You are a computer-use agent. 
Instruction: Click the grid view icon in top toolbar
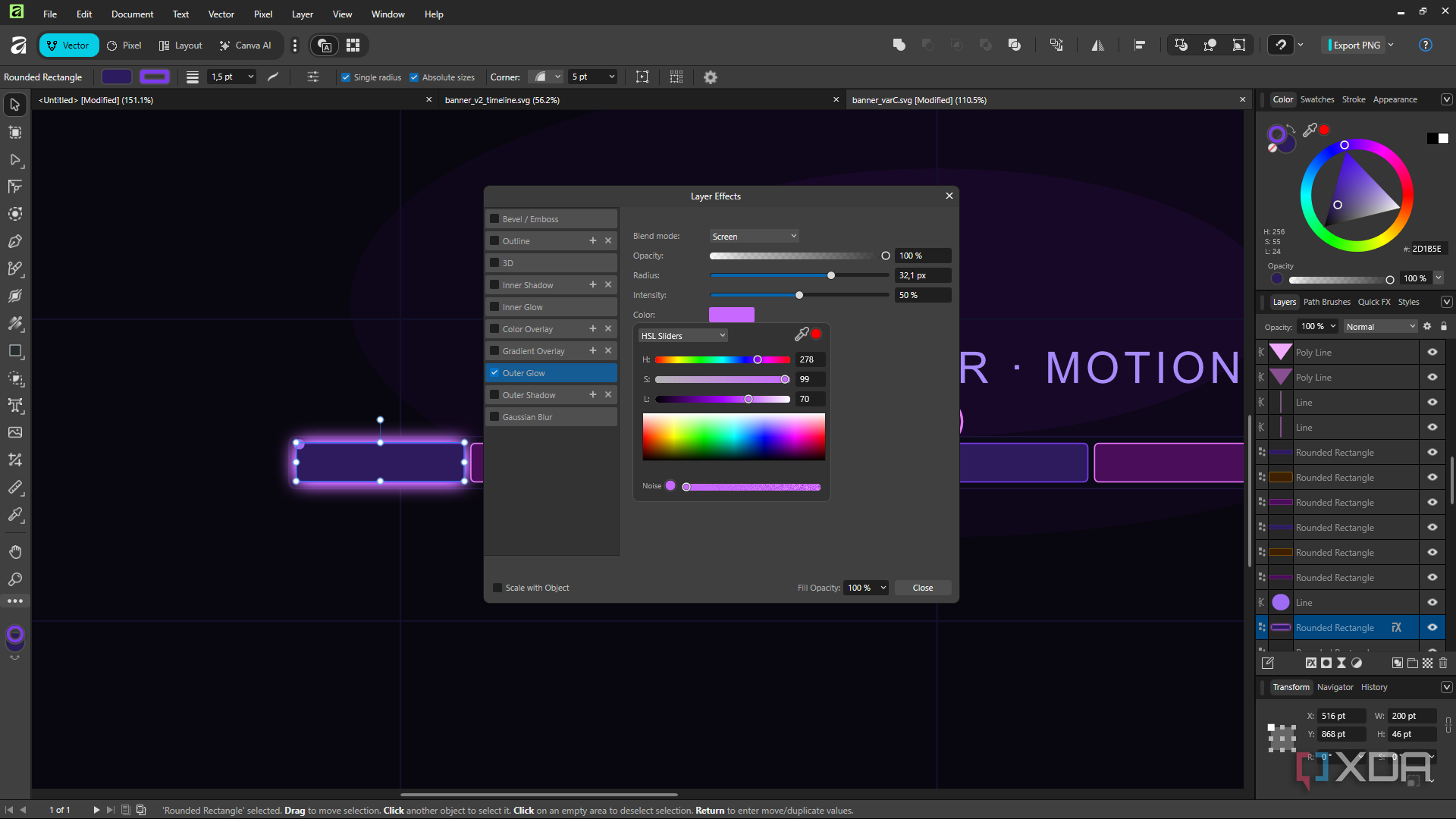click(x=353, y=45)
